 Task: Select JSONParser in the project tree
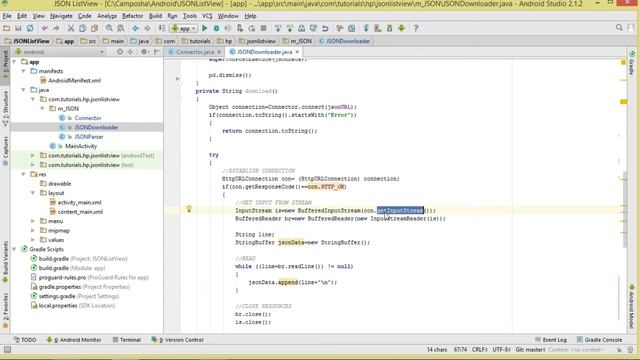(x=89, y=137)
